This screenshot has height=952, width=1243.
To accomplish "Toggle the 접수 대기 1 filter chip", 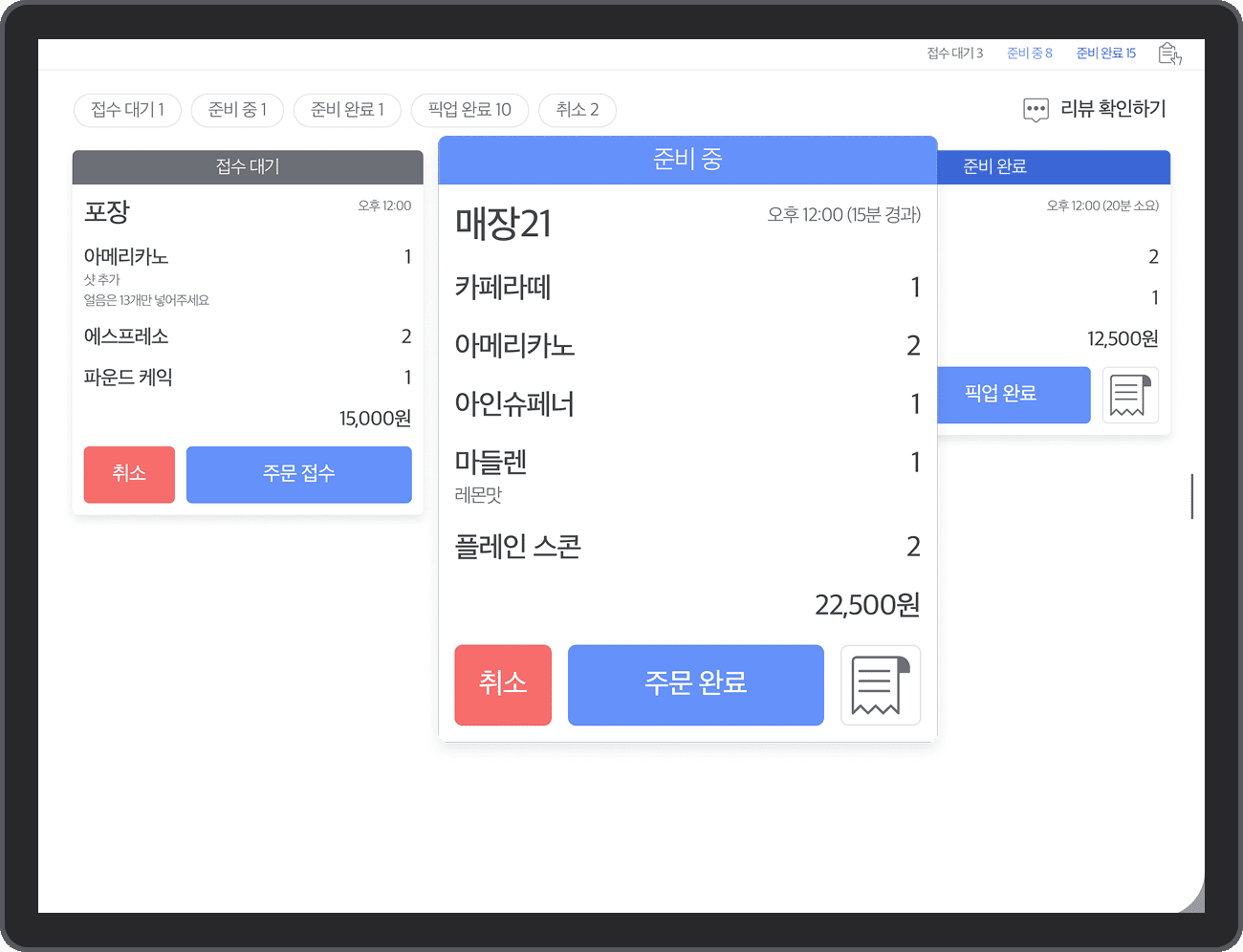I will point(127,110).
